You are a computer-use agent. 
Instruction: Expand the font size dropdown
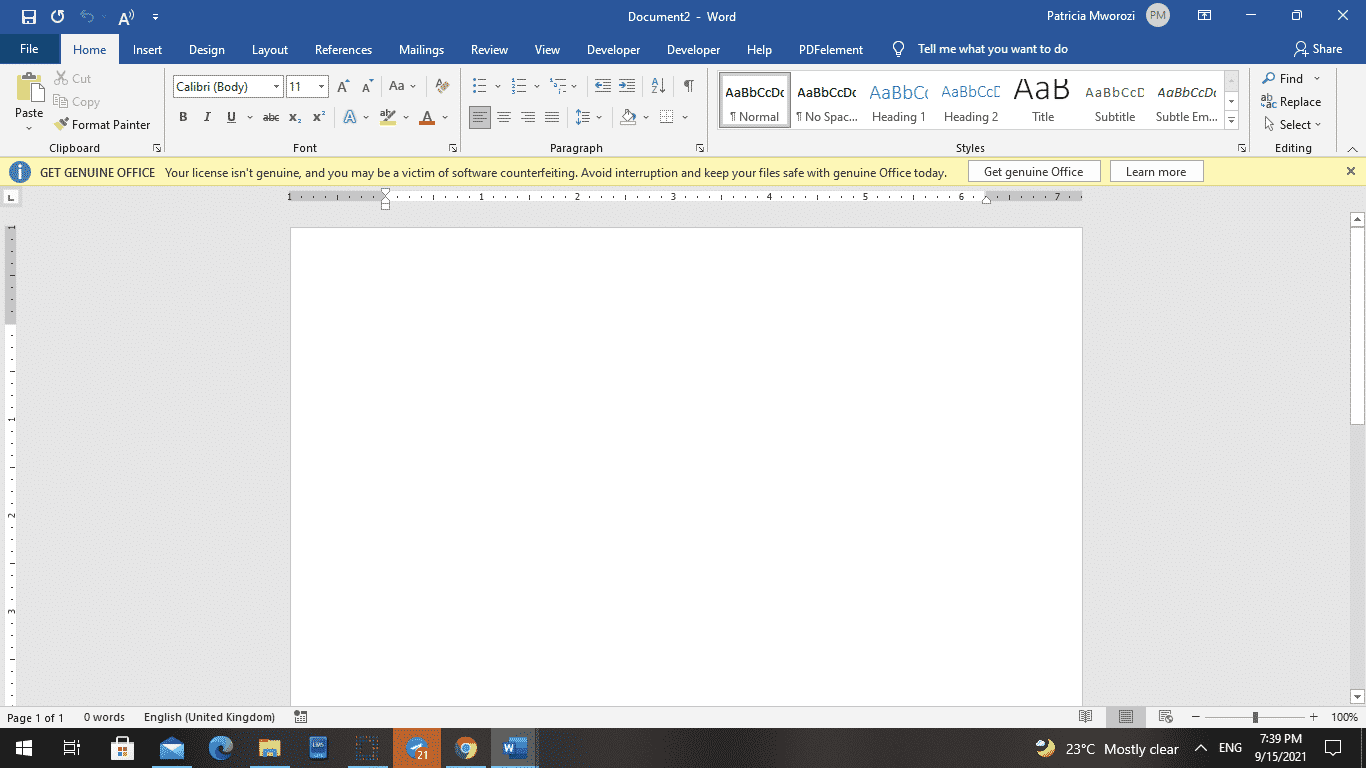321,86
